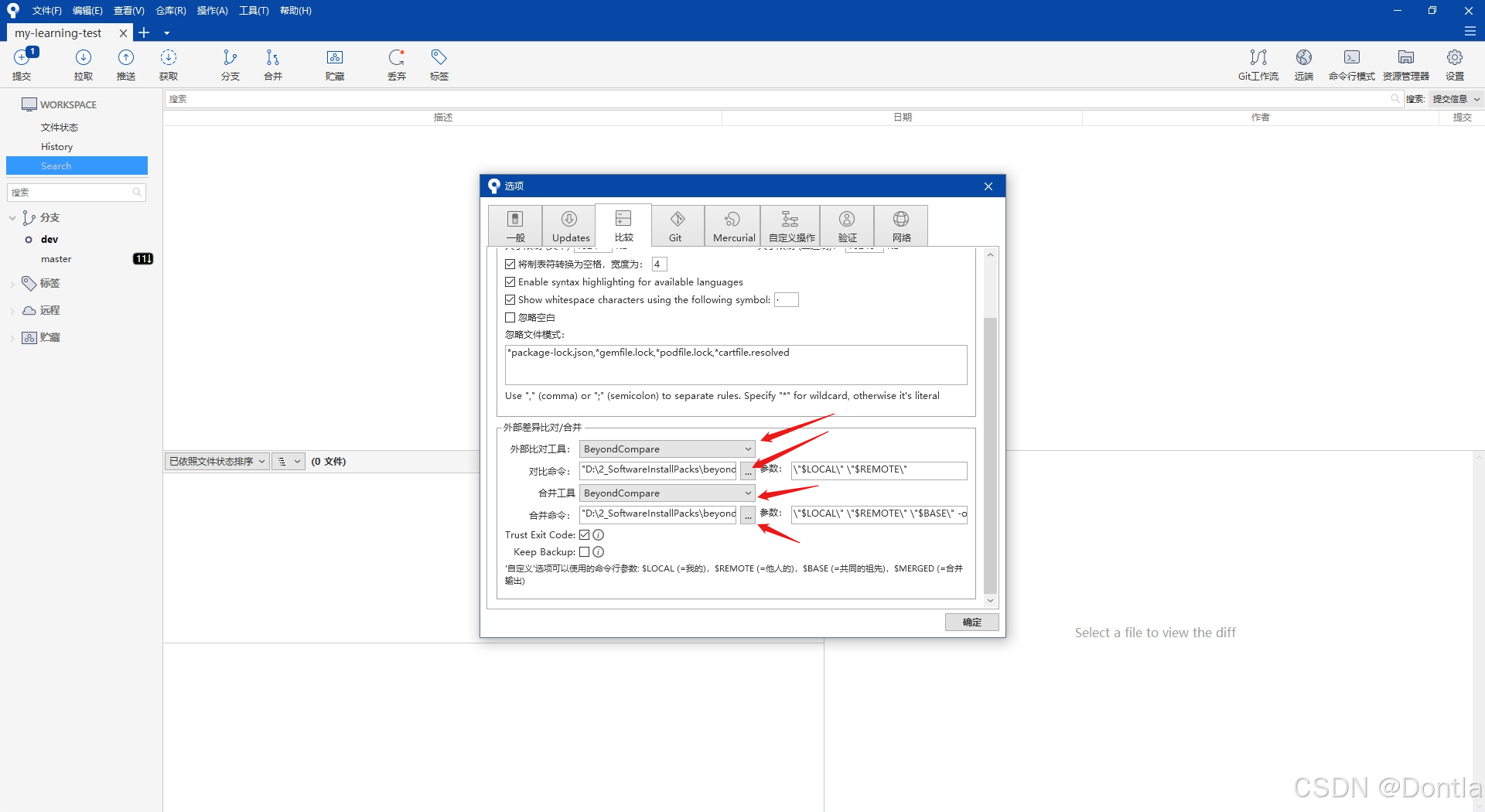Click the 推送 (Push) toolbar icon
Image resolution: width=1485 pixels, height=812 pixels.
coord(126,65)
